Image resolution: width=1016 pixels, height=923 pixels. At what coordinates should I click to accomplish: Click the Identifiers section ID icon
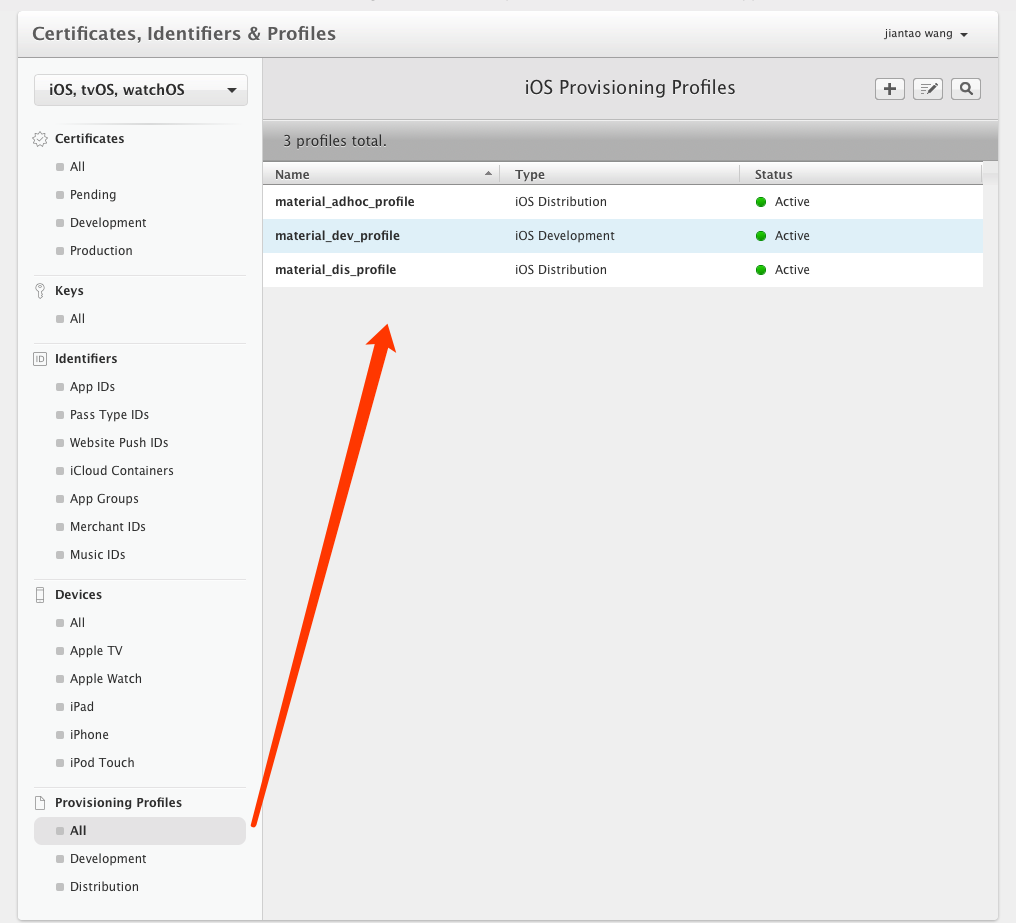click(x=40, y=359)
